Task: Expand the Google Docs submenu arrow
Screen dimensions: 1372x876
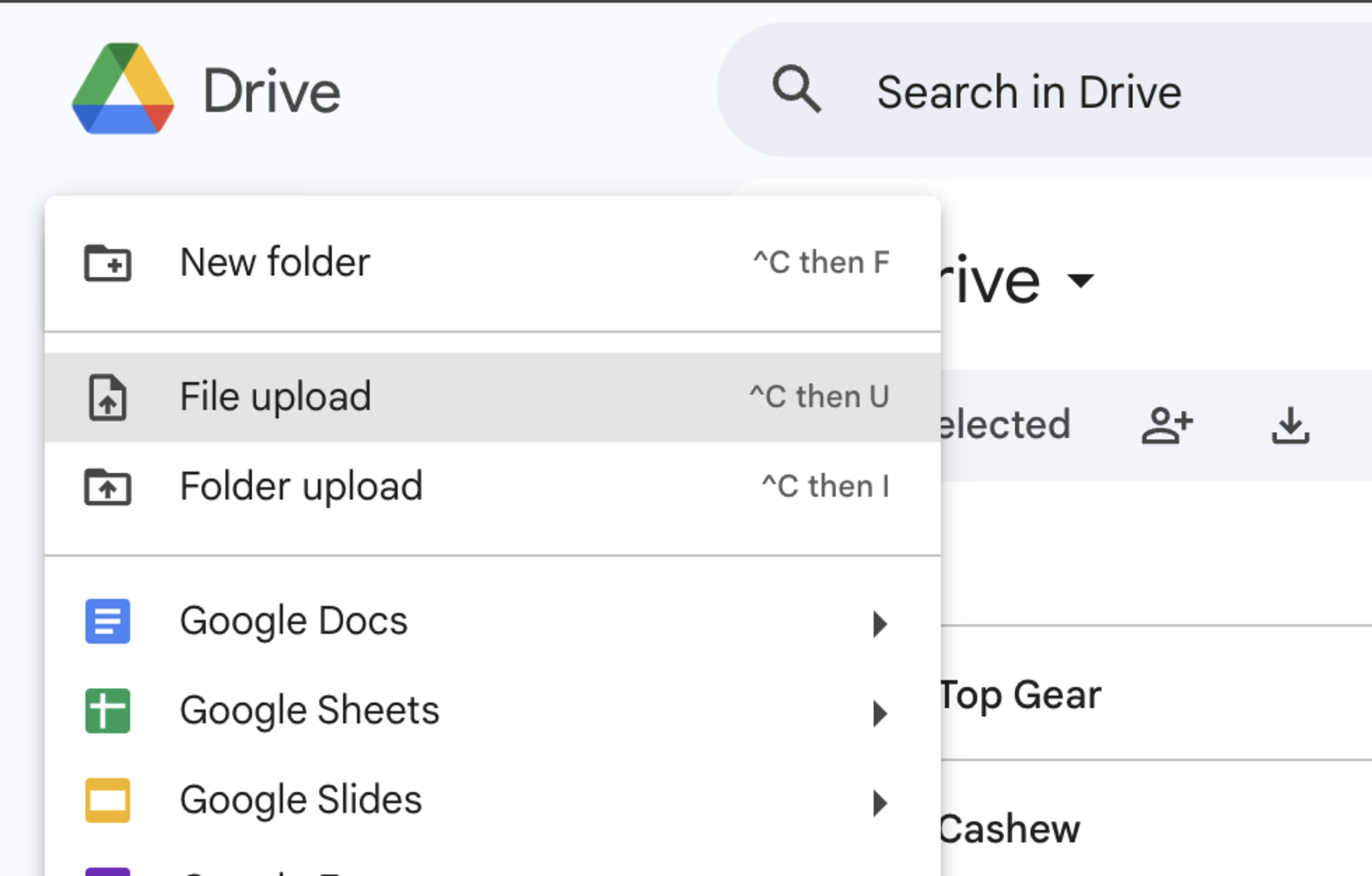Action: [x=881, y=625]
